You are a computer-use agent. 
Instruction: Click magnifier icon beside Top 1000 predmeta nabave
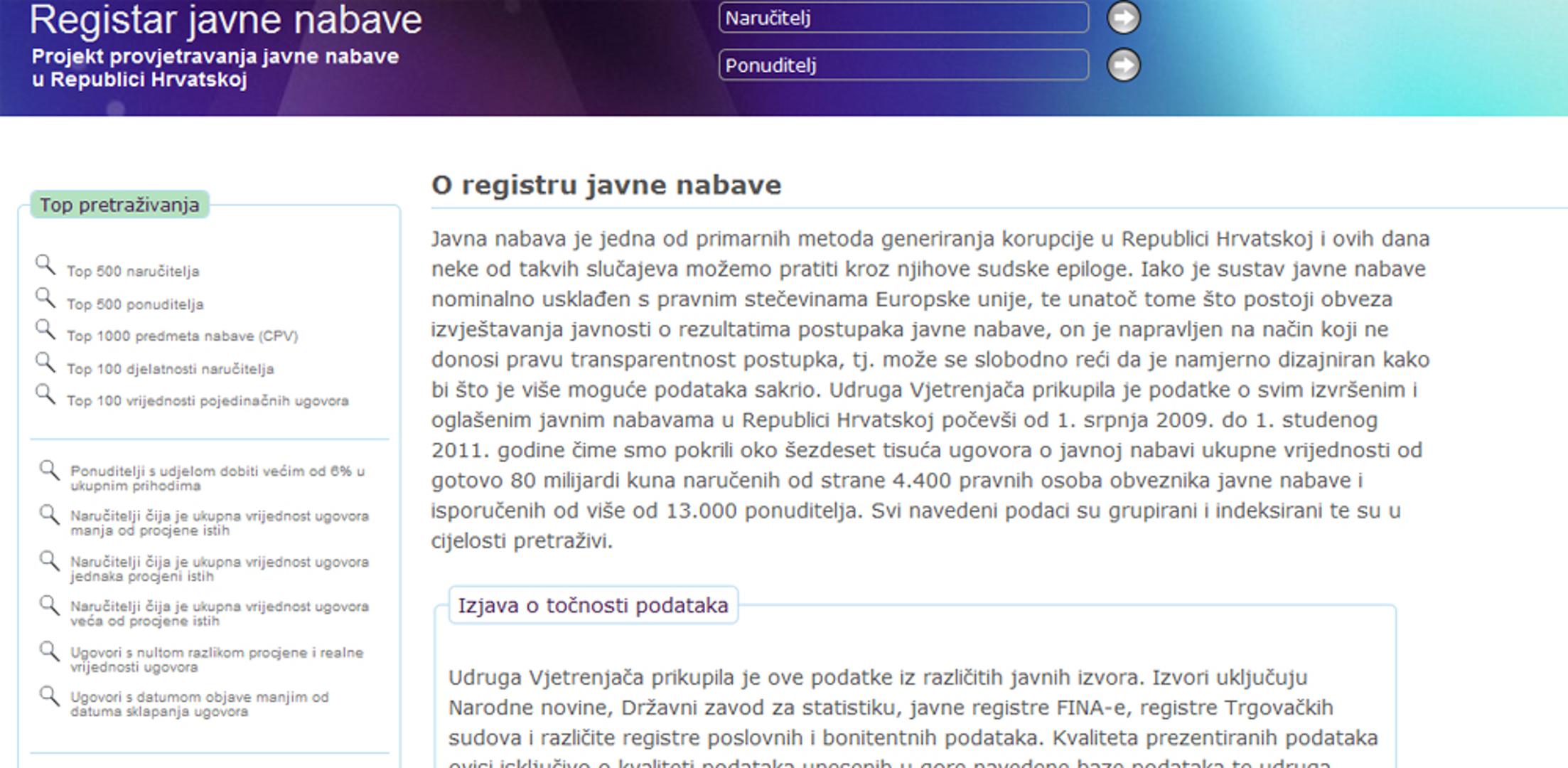(x=45, y=330)
